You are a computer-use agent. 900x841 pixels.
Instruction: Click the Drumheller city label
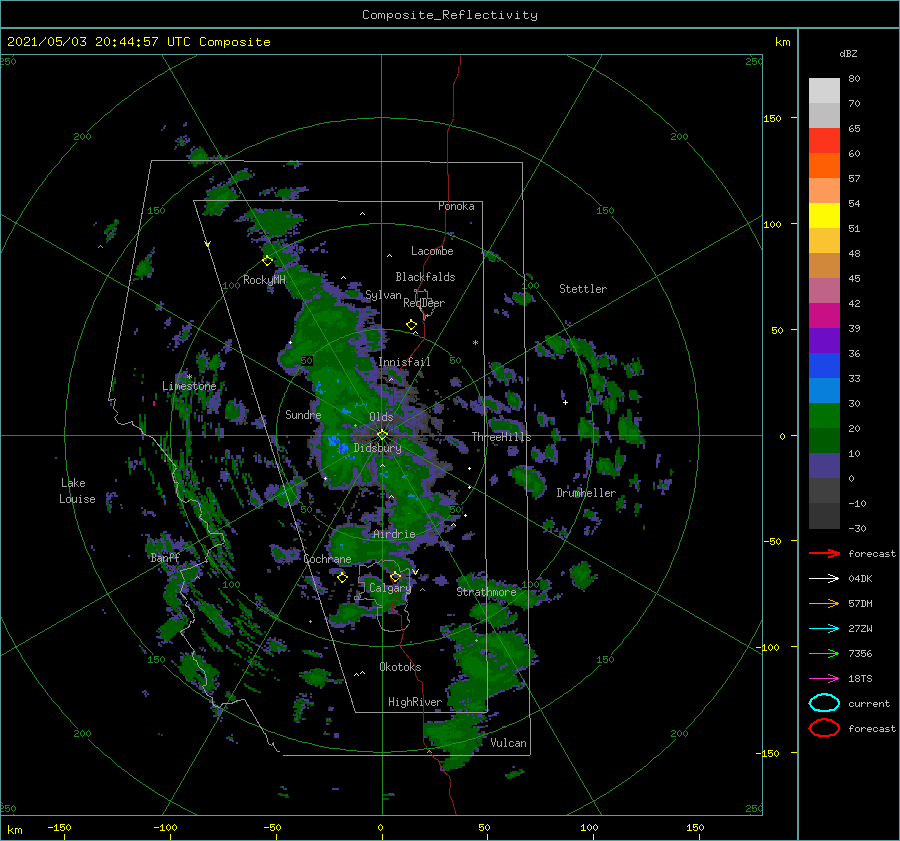pyautogui.click(x=586, y=493)
